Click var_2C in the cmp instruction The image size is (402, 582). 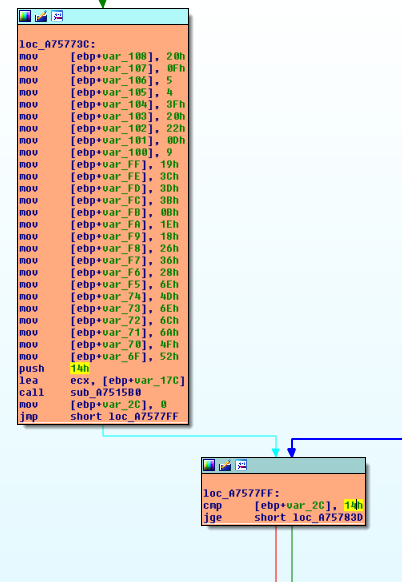(304, 506)
